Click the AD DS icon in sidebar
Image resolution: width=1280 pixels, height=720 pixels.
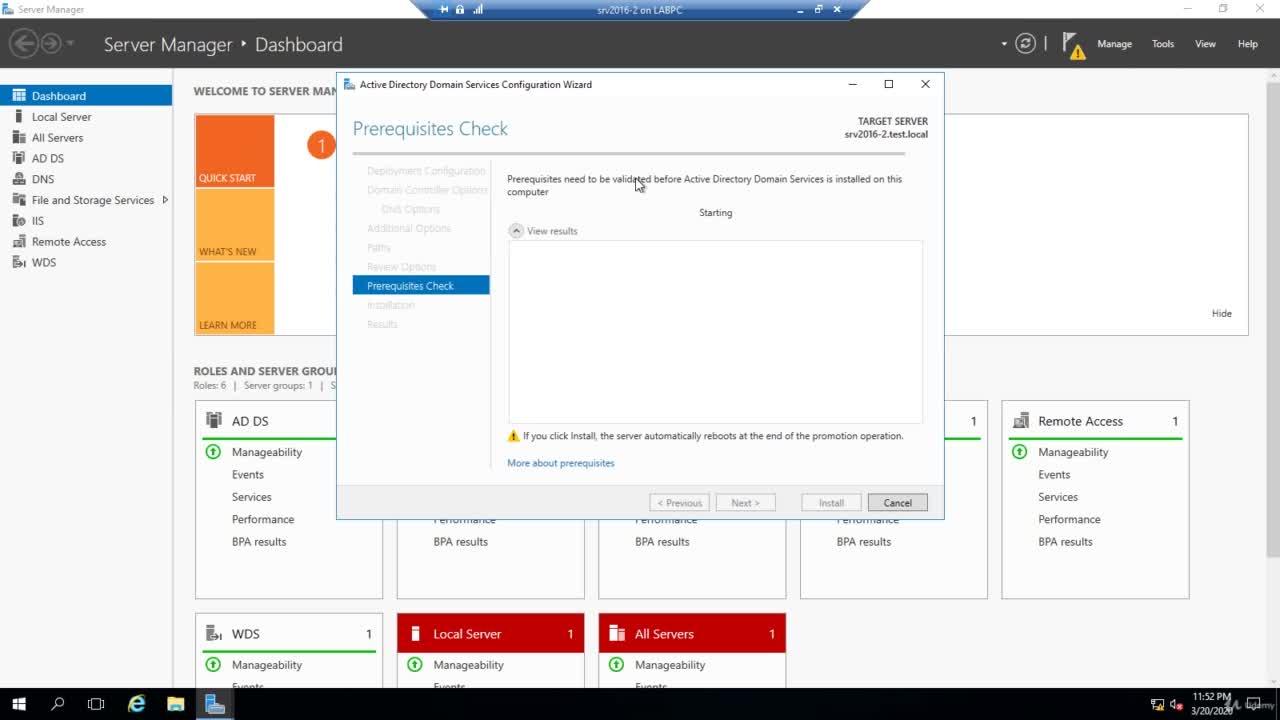(x=19, y=158)
